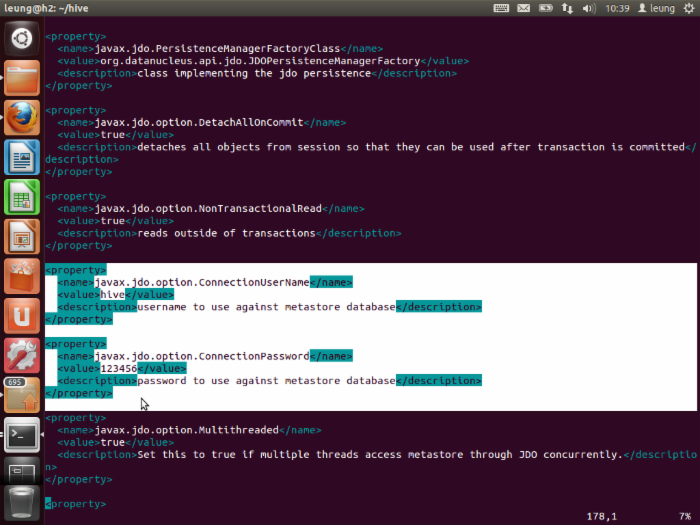
Task: Click the text javax.jdo.PersistenceManagerFactoryClass
Action: point(217,48)
